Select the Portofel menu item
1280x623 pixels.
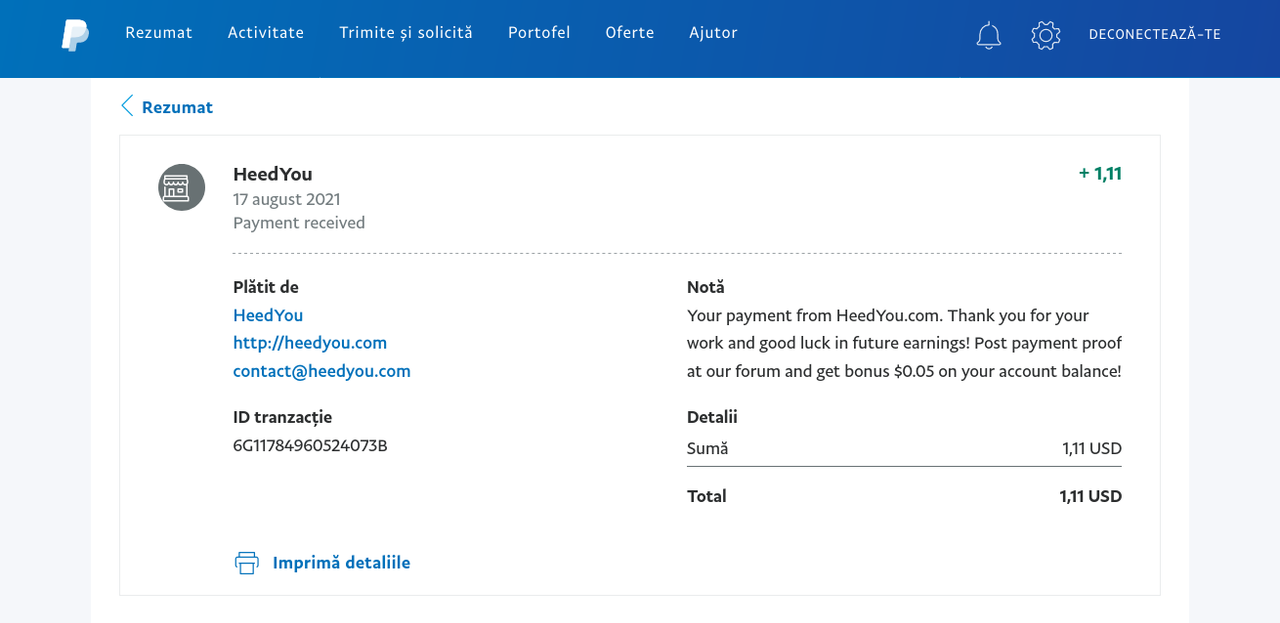[x=539, y=33]
